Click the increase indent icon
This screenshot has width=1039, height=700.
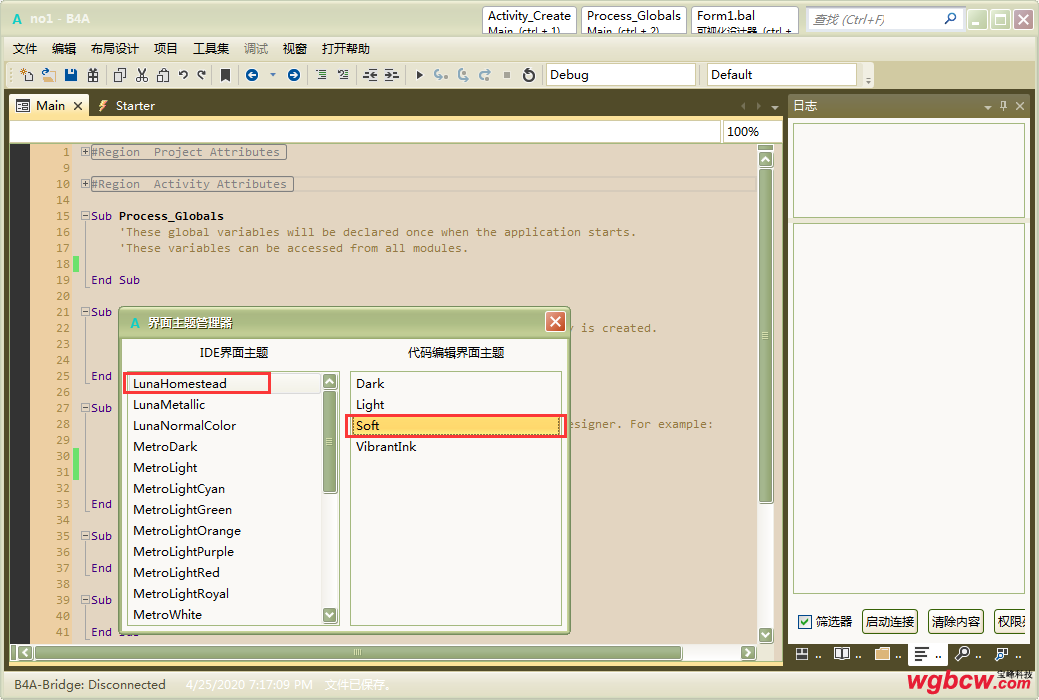392,75
